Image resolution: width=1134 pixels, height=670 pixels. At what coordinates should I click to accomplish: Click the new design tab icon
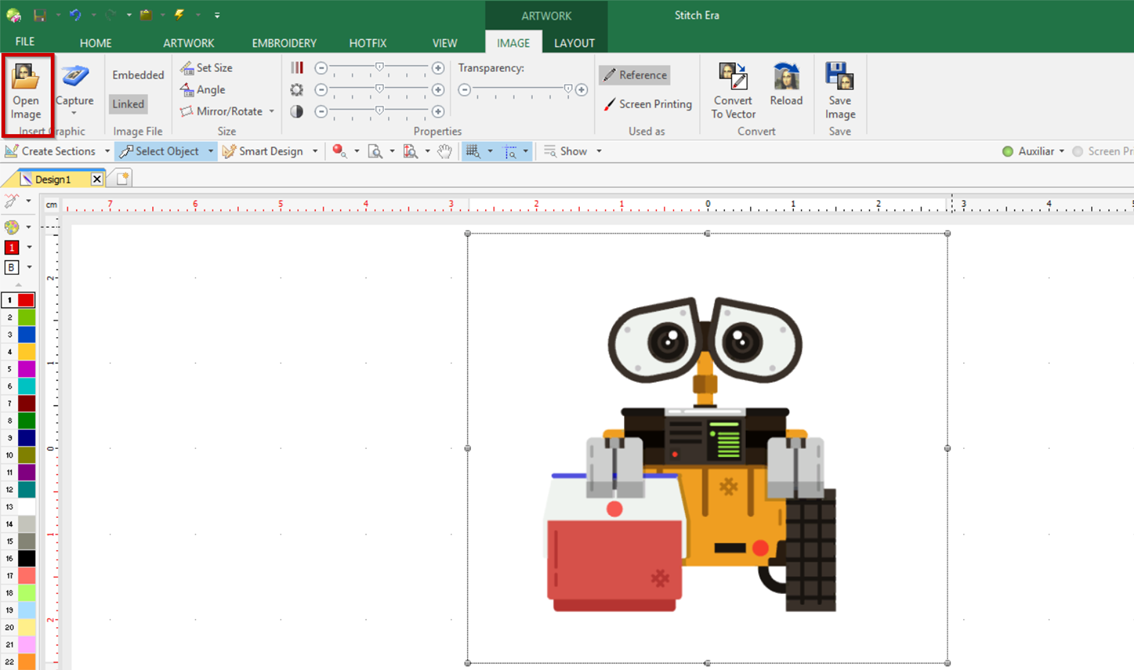tap(123, 178)
